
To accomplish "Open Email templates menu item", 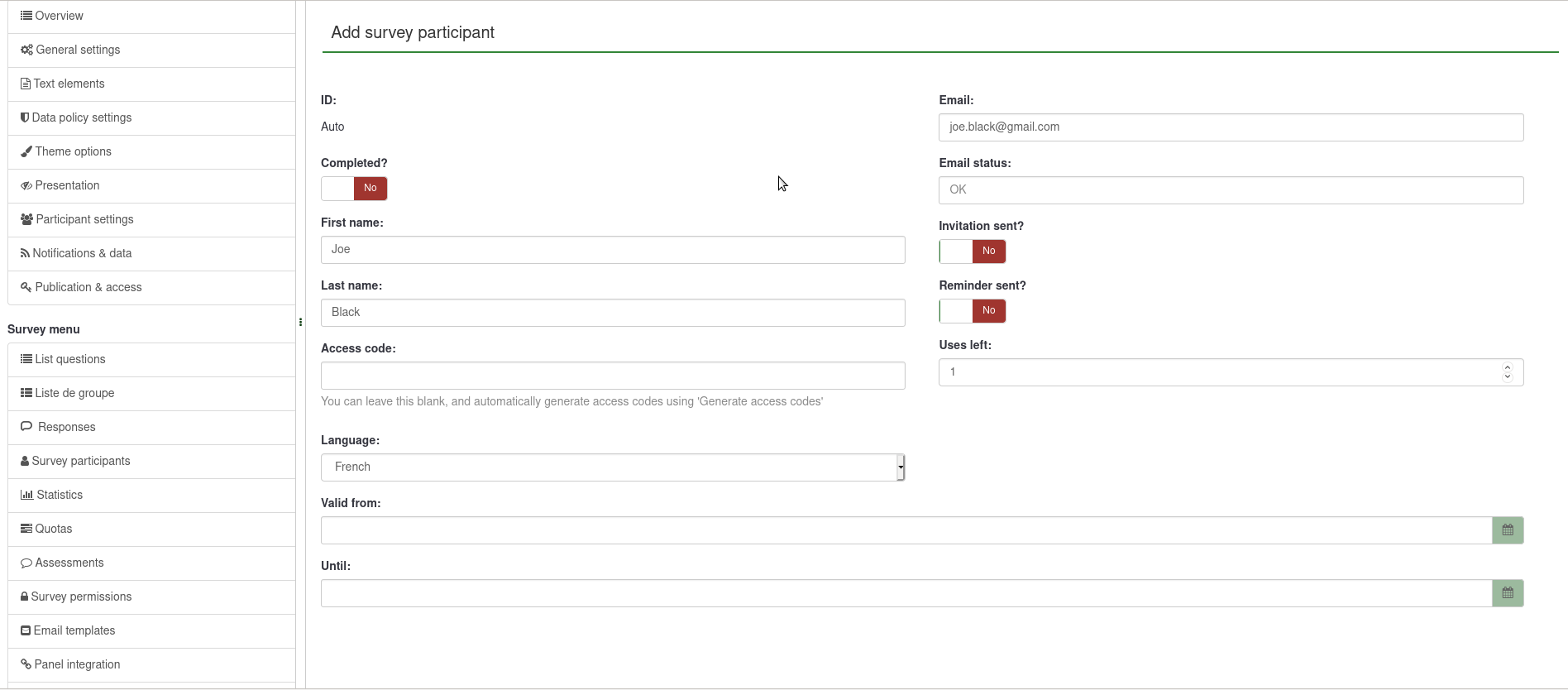I will click(x=74, y=630).
